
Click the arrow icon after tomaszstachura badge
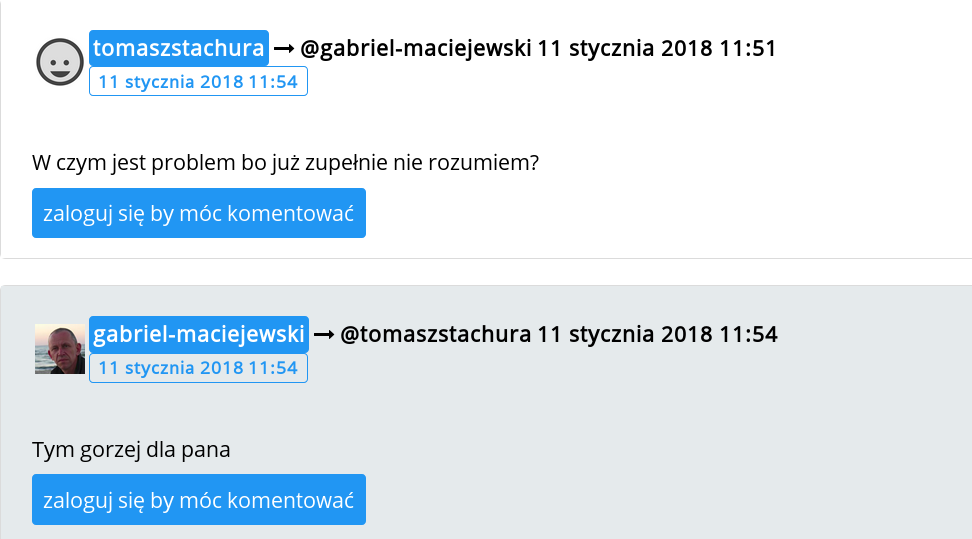point(284,48)
